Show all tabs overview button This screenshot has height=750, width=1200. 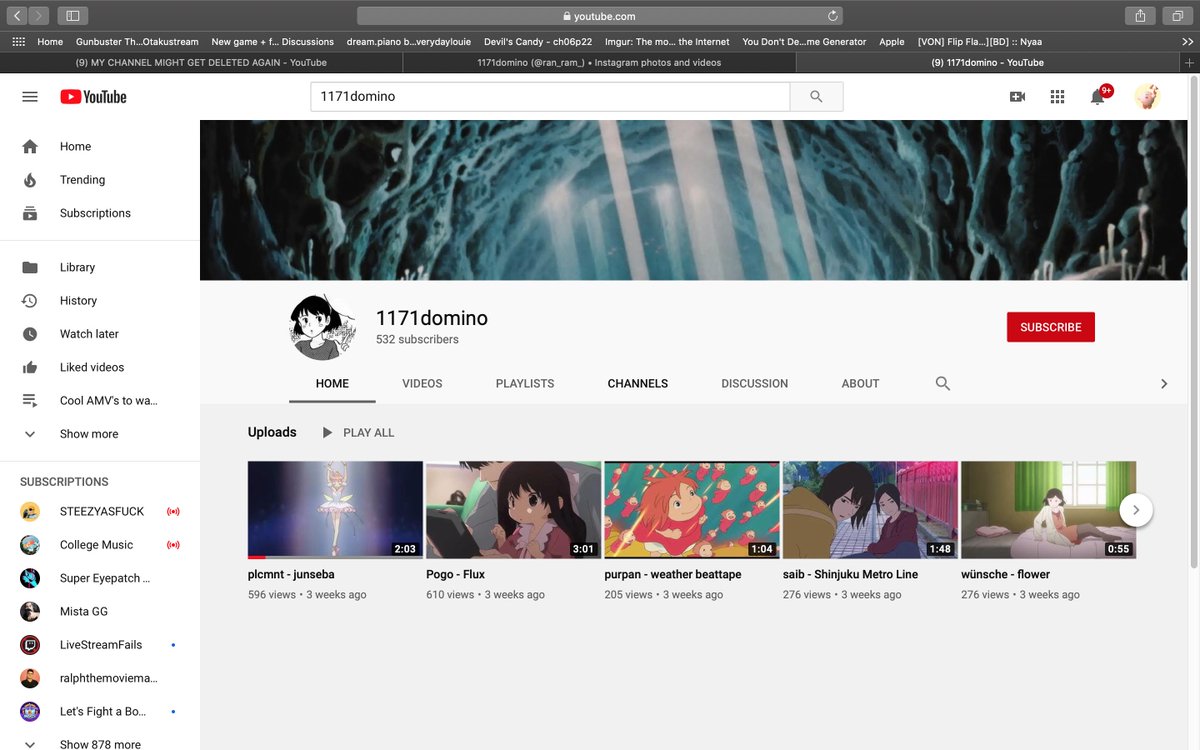tap(1177, 16)
